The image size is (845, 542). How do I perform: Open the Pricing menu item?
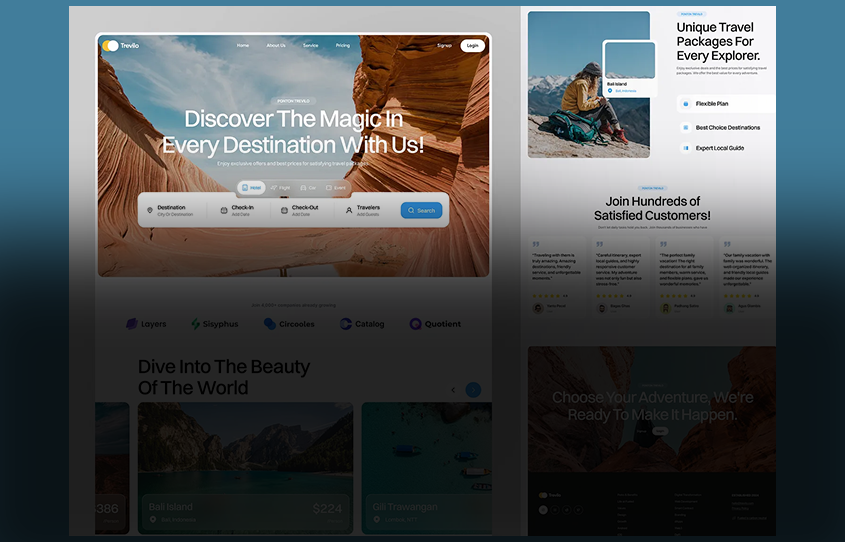(343, 46)
